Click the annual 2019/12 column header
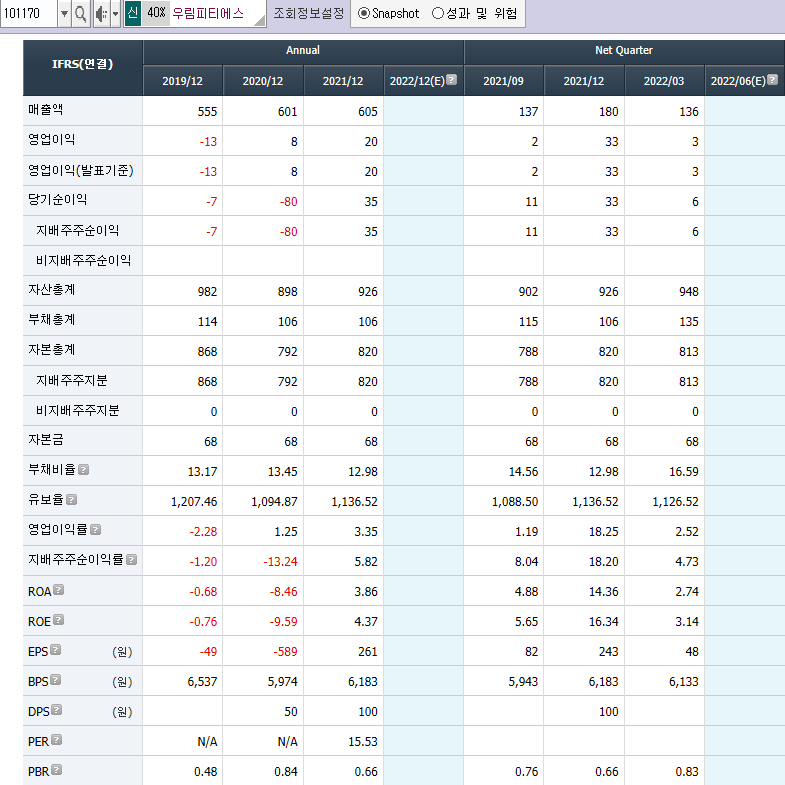 click(x=183, y=81)
